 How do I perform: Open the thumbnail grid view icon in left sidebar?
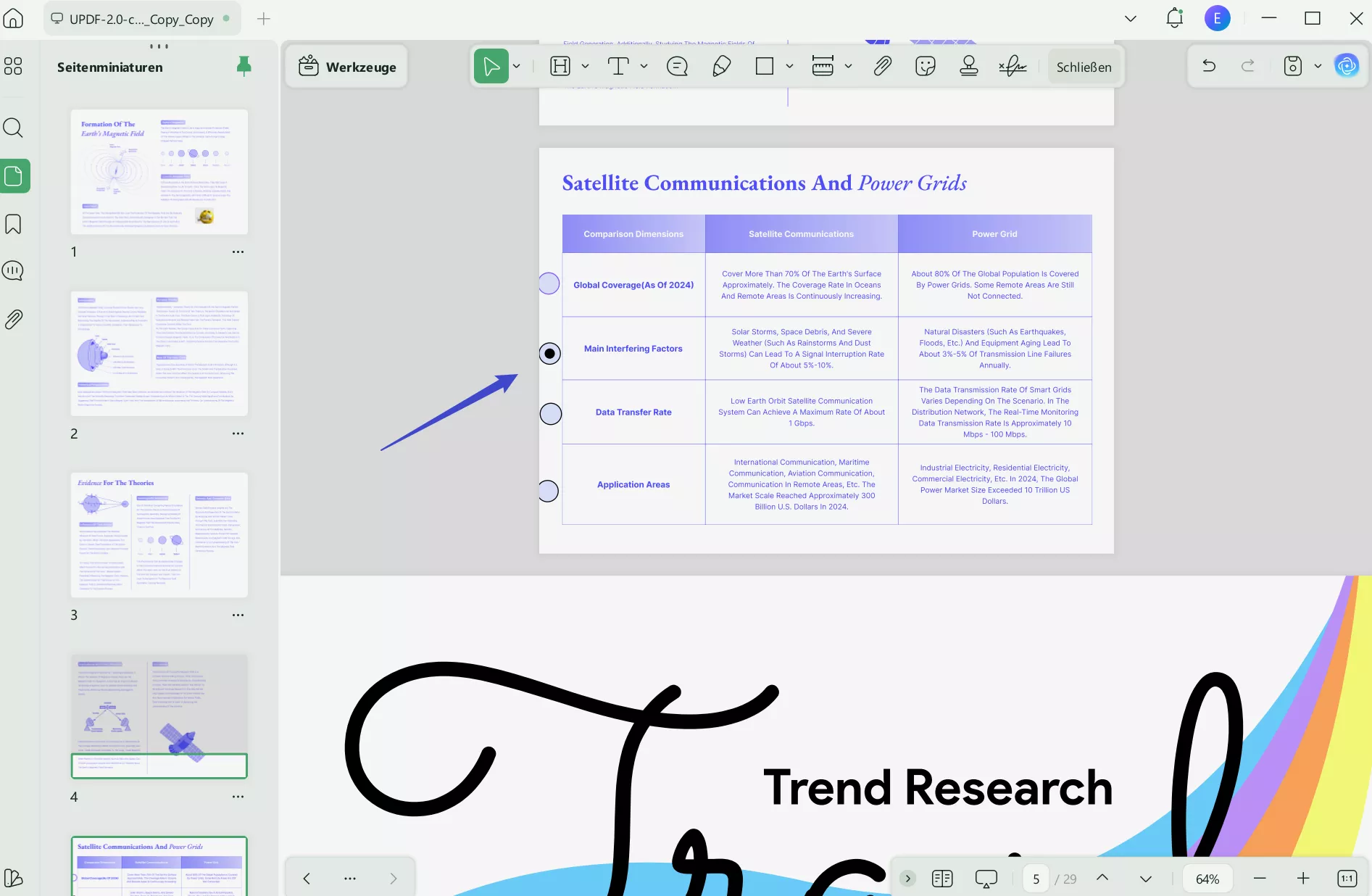13,66
